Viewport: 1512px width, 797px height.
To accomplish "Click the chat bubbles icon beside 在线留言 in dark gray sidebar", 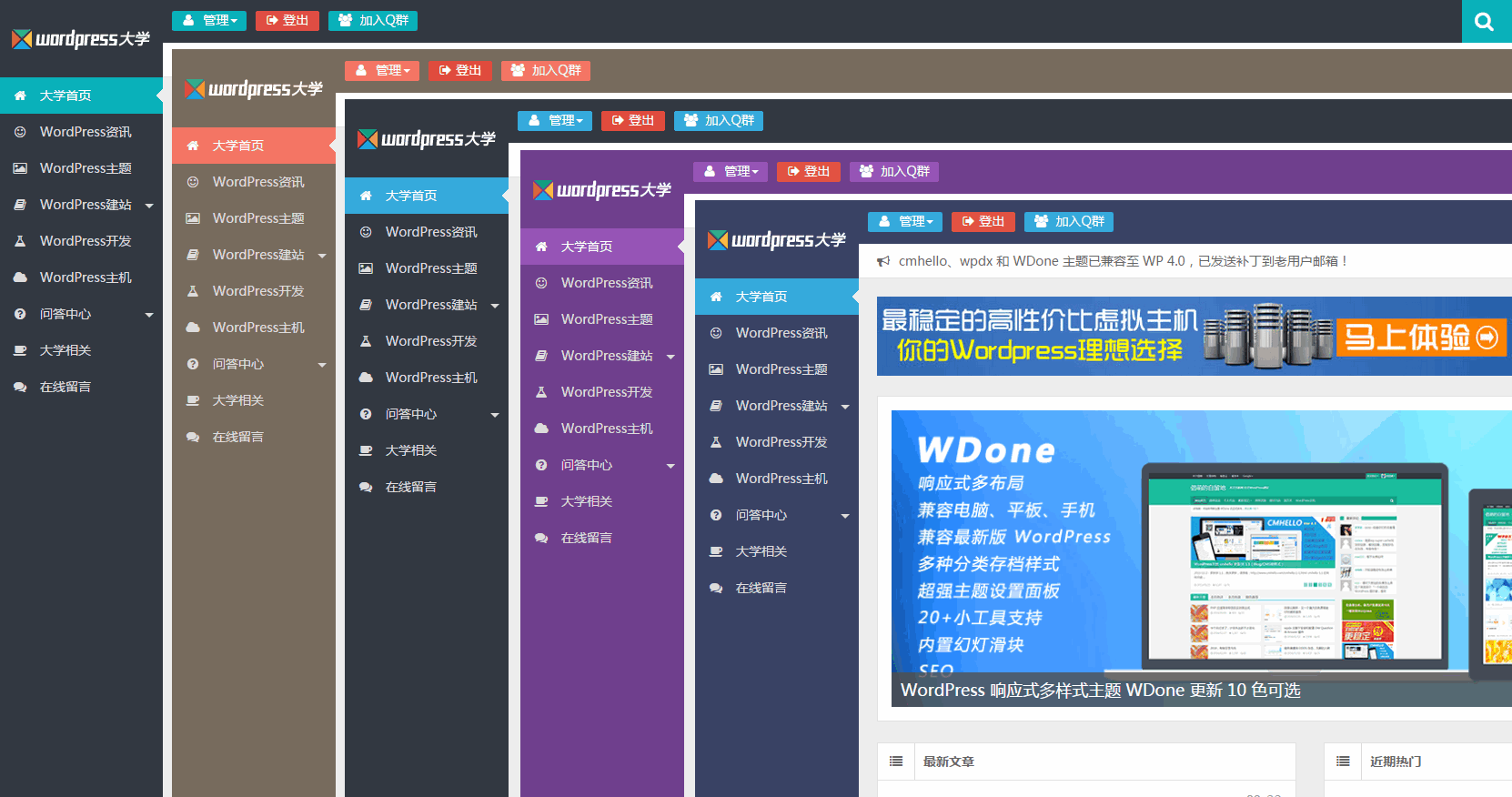I will coord(20,387).
